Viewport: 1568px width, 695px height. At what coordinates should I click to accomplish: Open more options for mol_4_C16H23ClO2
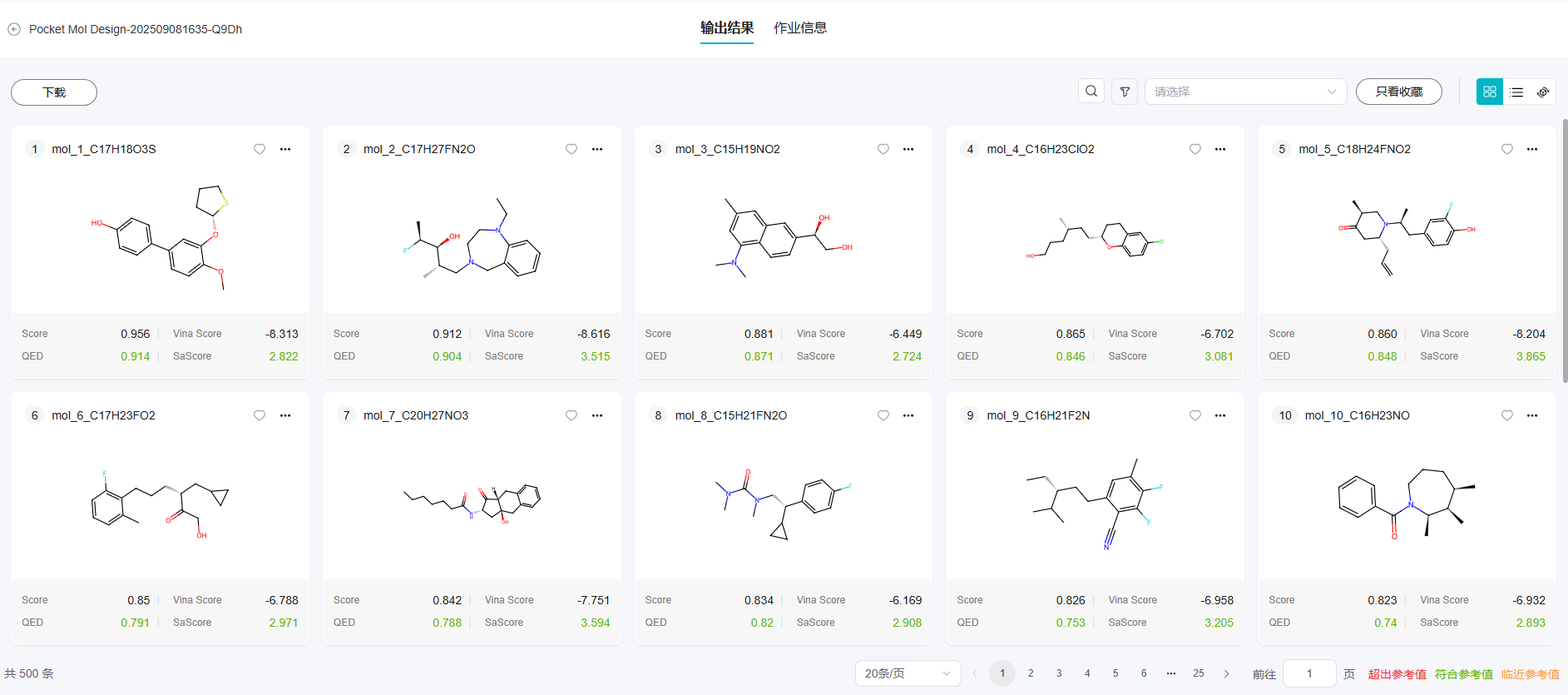tap(1220, 149)
